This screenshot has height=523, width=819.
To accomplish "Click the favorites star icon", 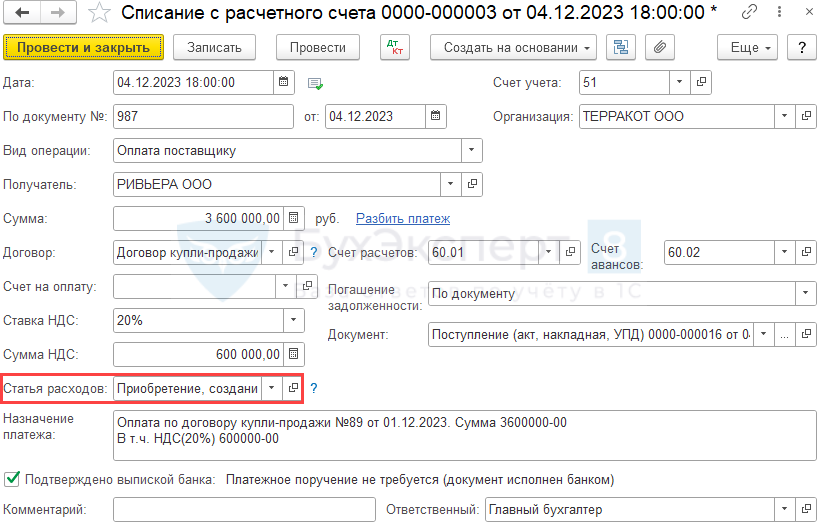I will point(98,13).
